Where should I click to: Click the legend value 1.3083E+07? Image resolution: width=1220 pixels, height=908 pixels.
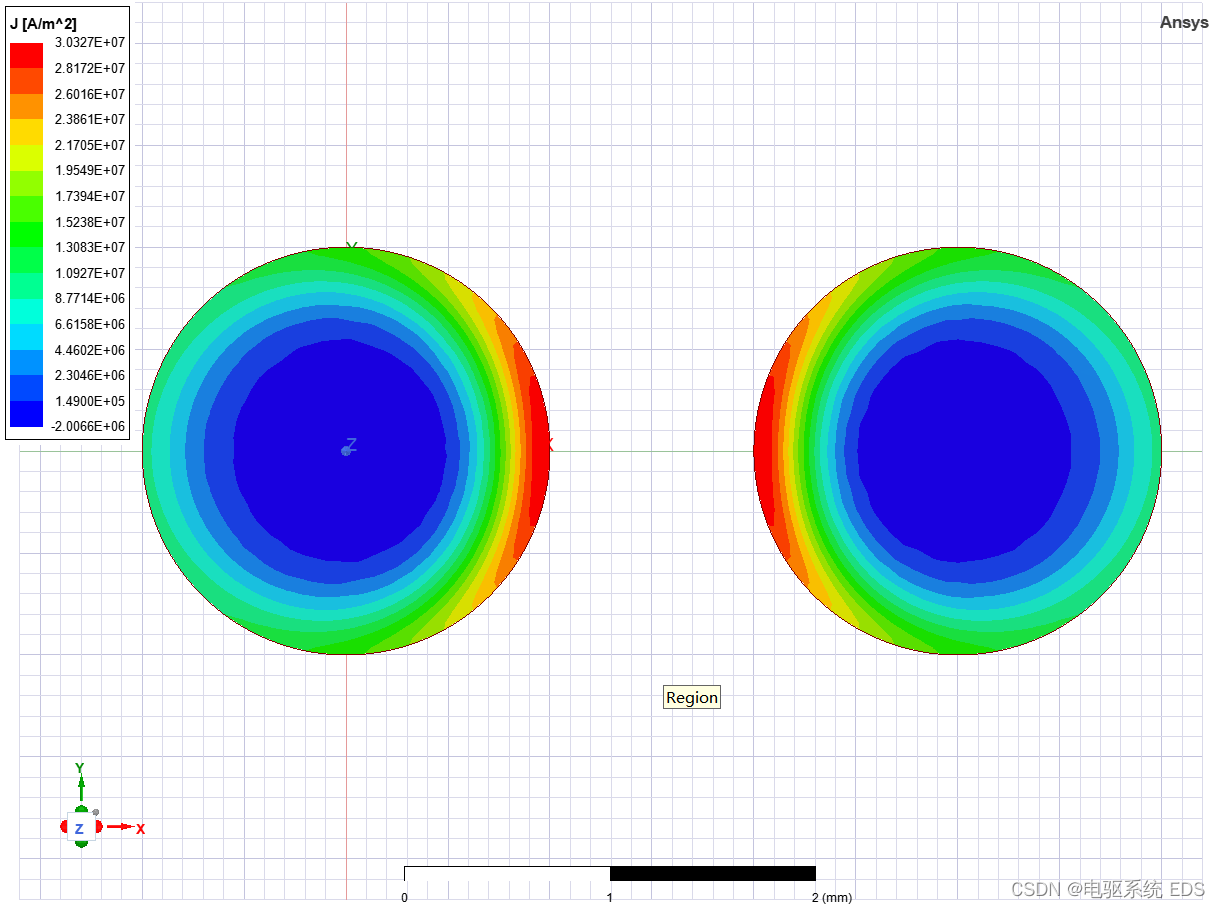click(x=90, y=248)
